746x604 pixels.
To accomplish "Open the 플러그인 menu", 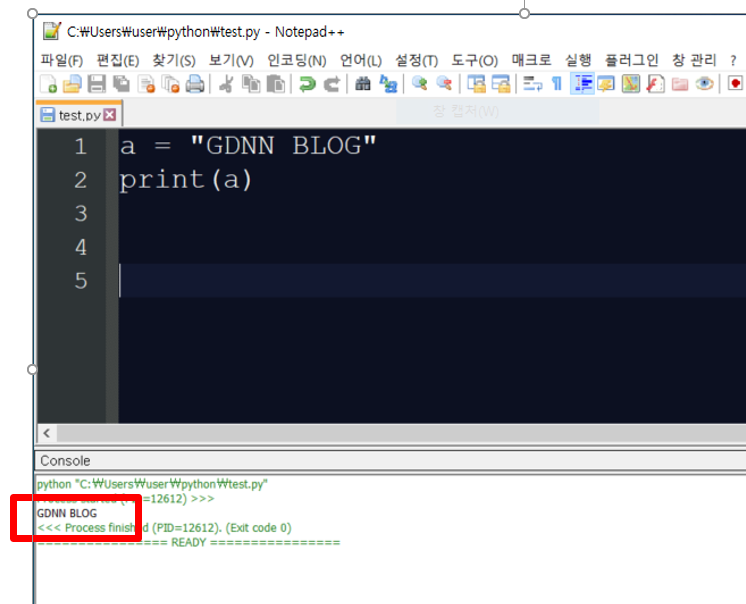I will (631, 60).
